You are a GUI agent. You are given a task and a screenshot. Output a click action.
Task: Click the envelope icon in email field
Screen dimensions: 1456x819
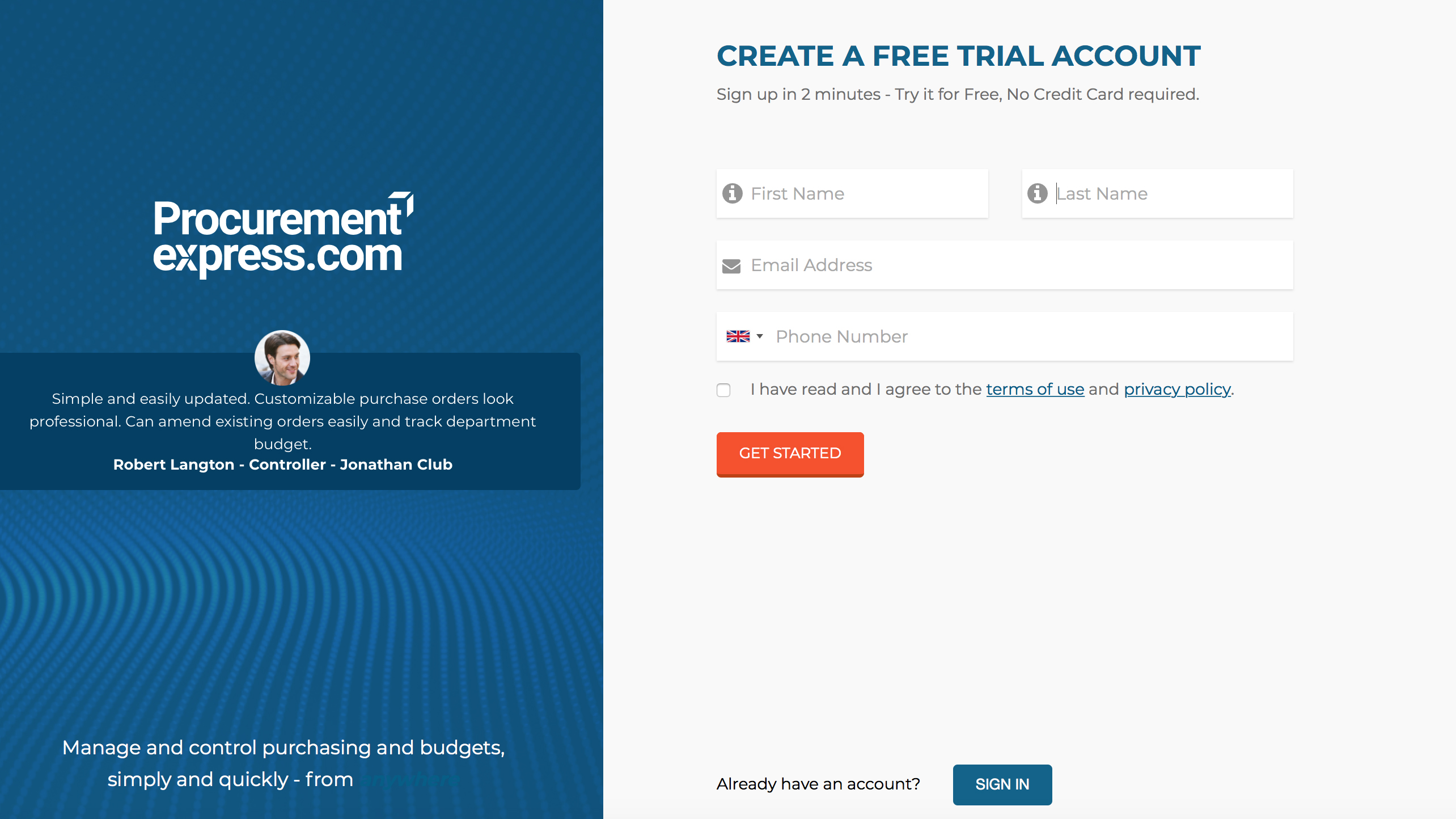coord(733,265)
